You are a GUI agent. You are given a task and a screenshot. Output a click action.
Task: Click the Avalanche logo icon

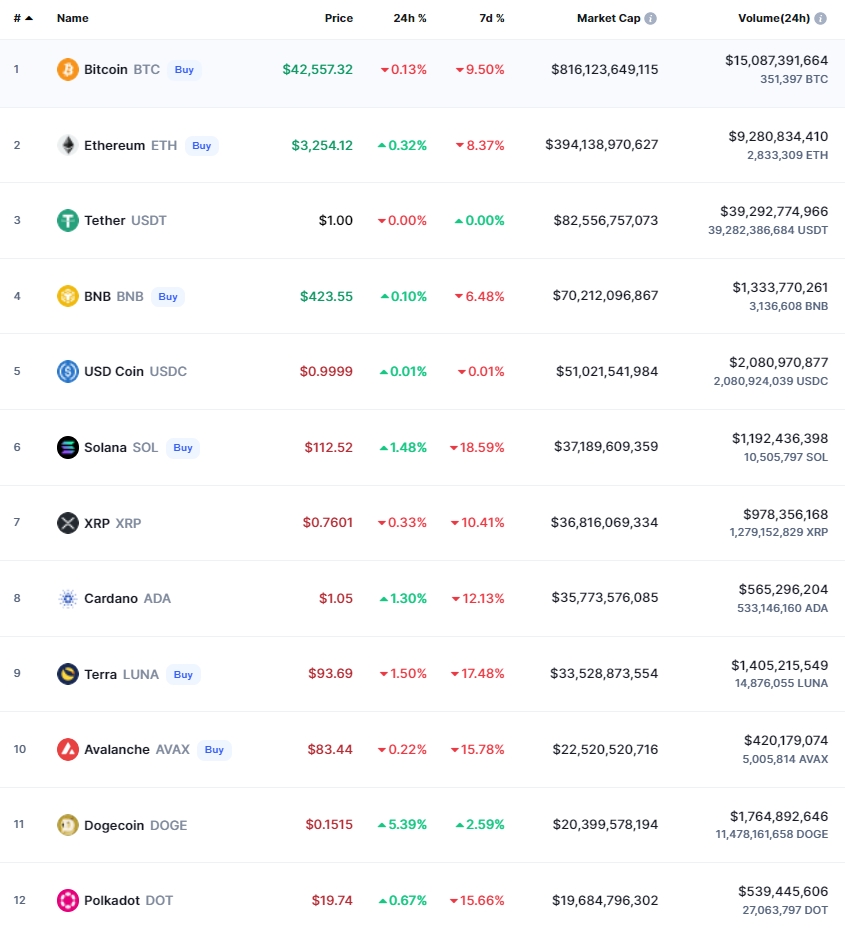pyautogui.click(x=68, y=749)
